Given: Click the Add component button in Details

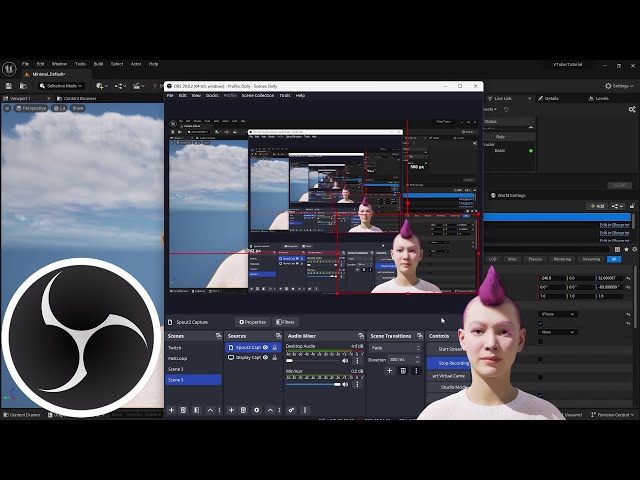Looking at the screenshot, I should pos(596,206).
